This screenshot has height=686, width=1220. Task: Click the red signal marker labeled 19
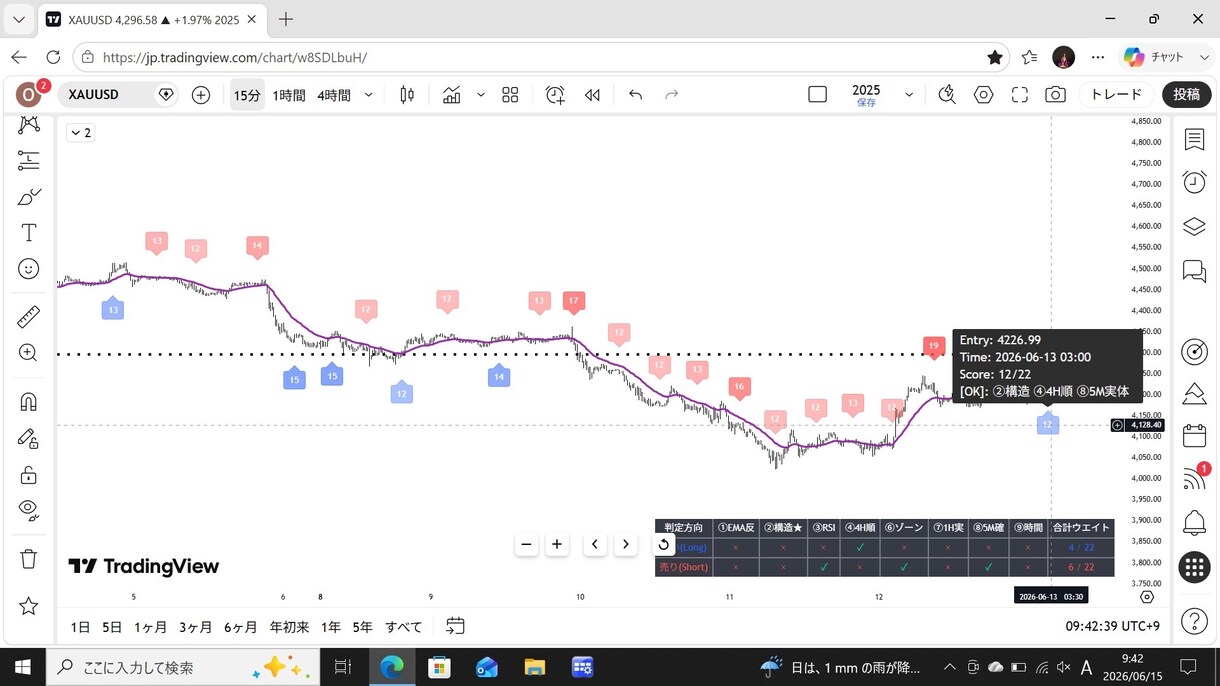point(933,347)
